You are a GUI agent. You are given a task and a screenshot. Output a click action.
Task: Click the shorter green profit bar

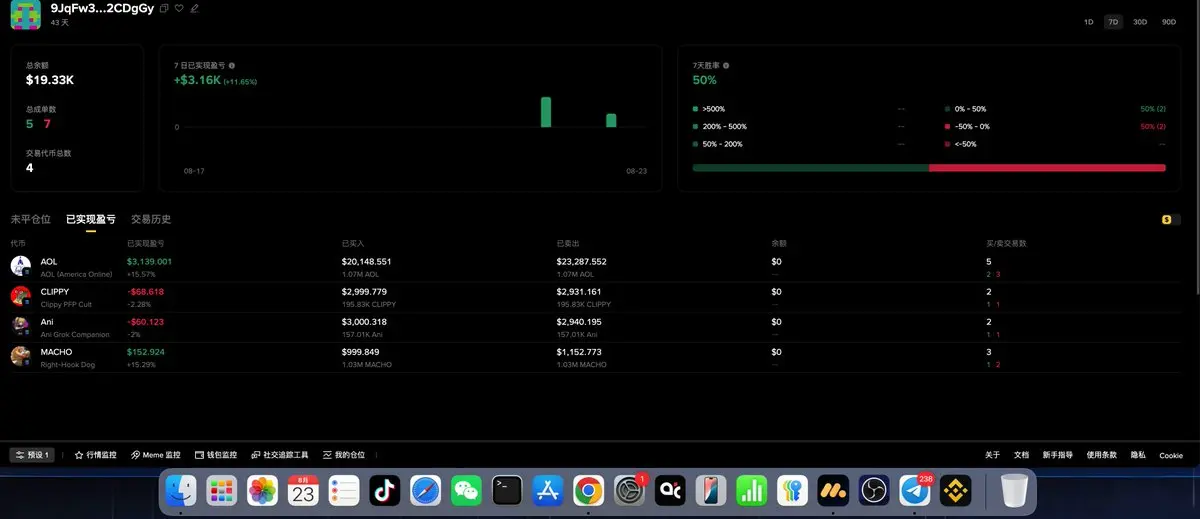click(611, 120)
